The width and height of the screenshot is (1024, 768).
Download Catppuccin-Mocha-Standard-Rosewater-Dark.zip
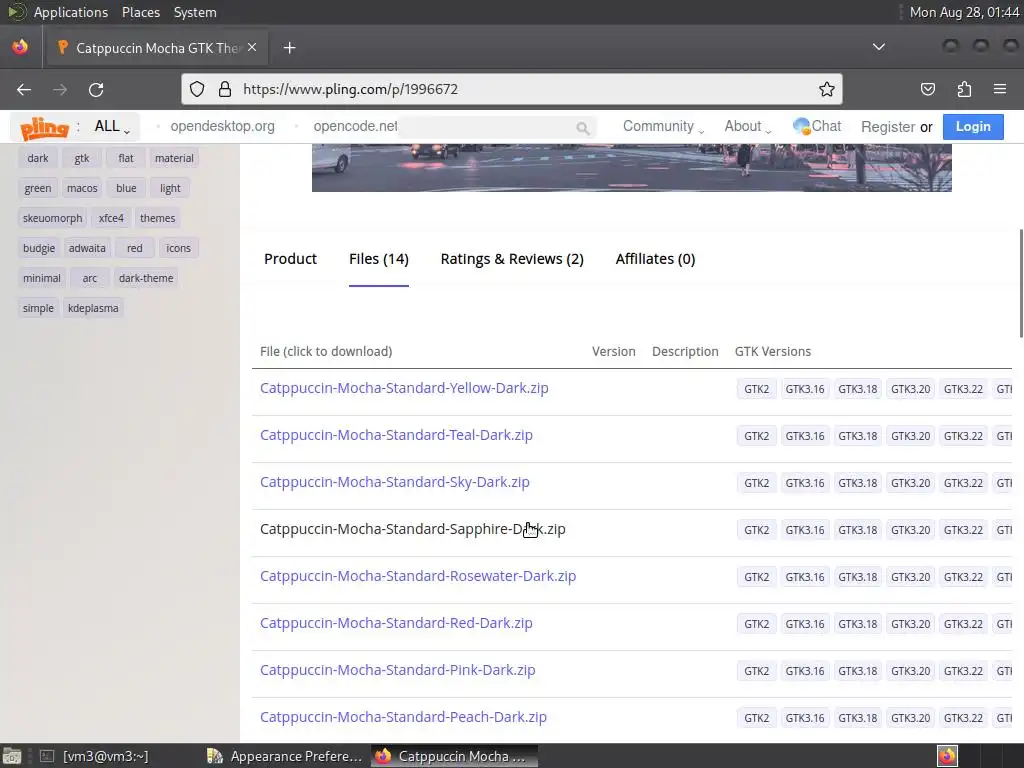tap(418, 576)
